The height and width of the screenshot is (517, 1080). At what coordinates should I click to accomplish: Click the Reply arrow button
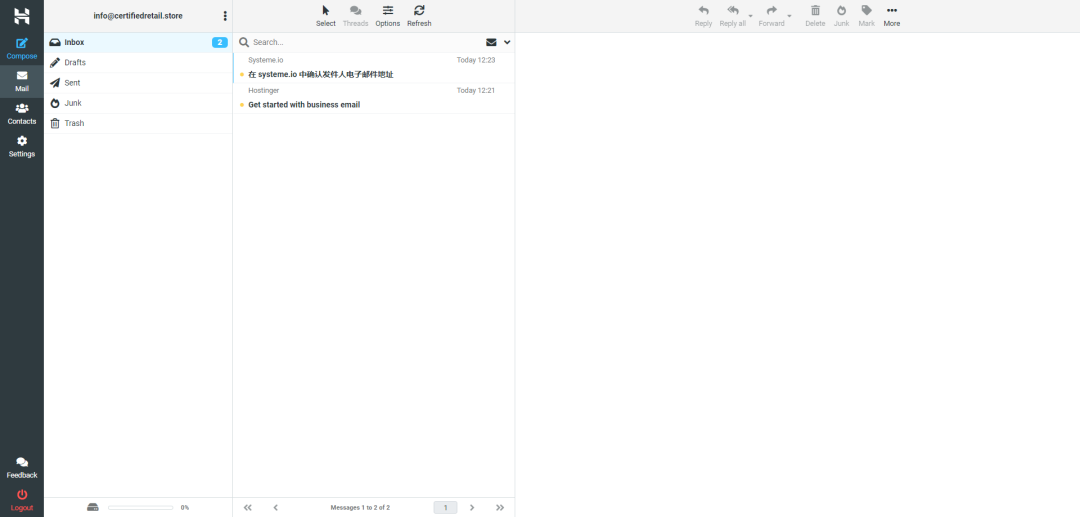tap(703, 16)
